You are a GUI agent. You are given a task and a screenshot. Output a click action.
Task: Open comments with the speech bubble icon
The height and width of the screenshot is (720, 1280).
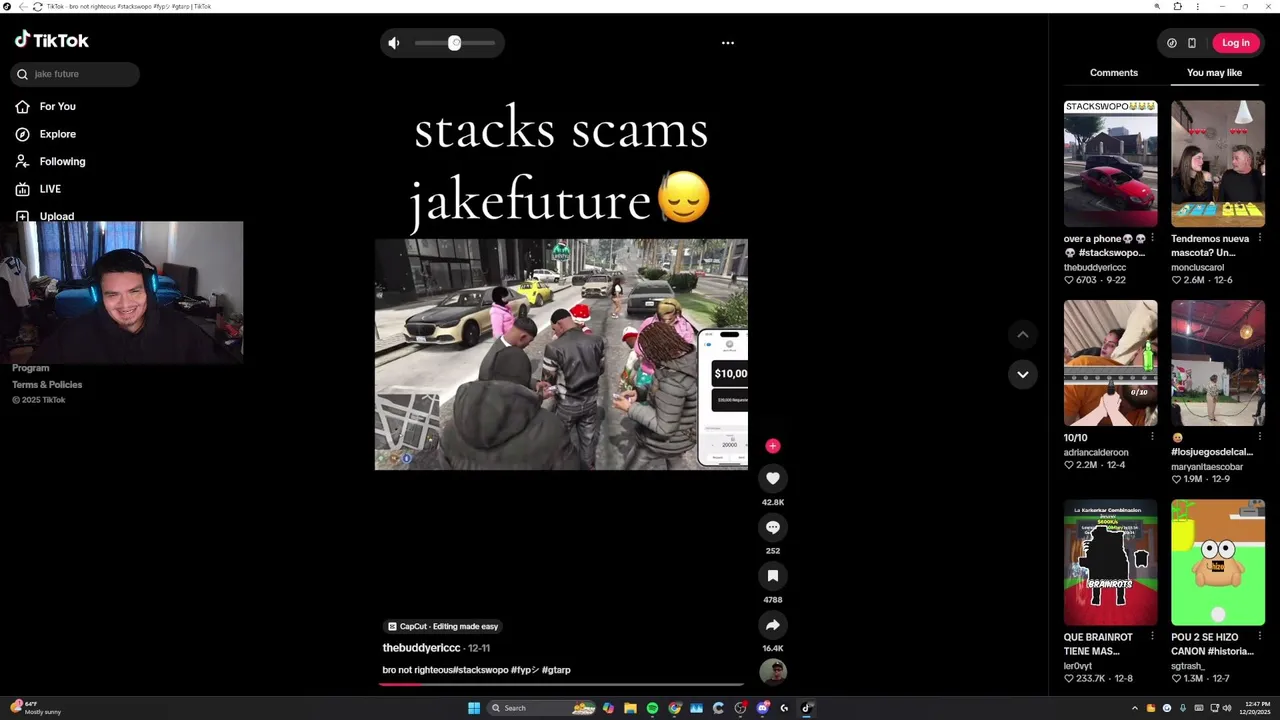[x=773, y=527]
